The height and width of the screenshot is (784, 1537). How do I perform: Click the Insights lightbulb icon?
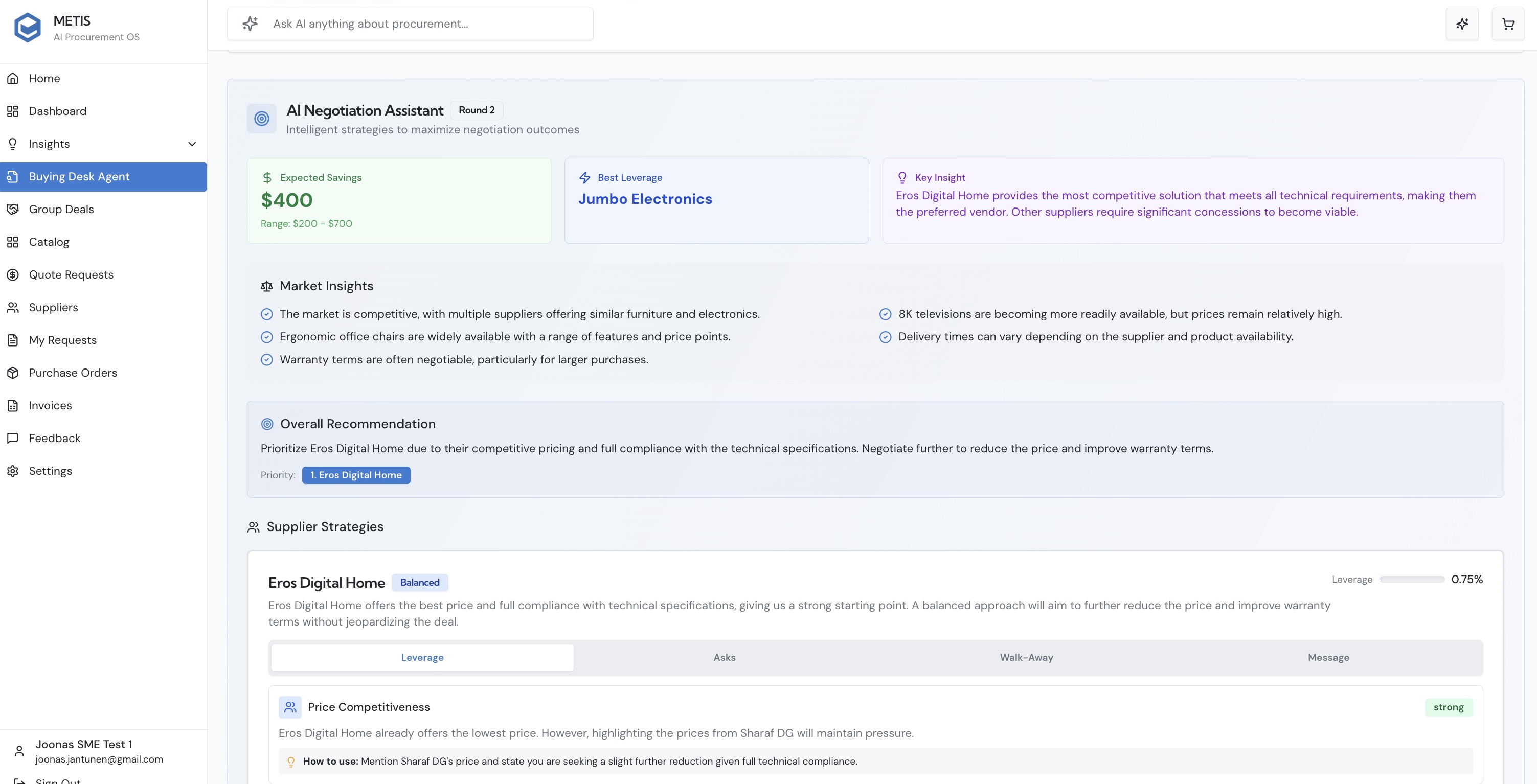tap(13, 144)
